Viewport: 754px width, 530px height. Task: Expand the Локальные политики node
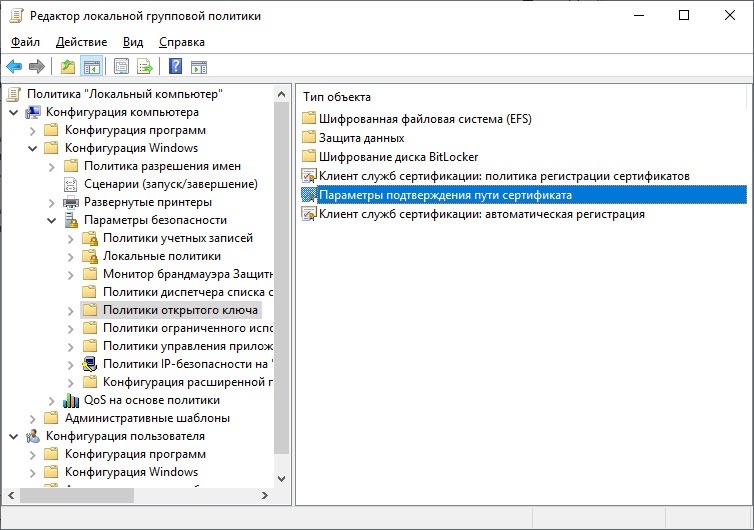coord(70,256)
